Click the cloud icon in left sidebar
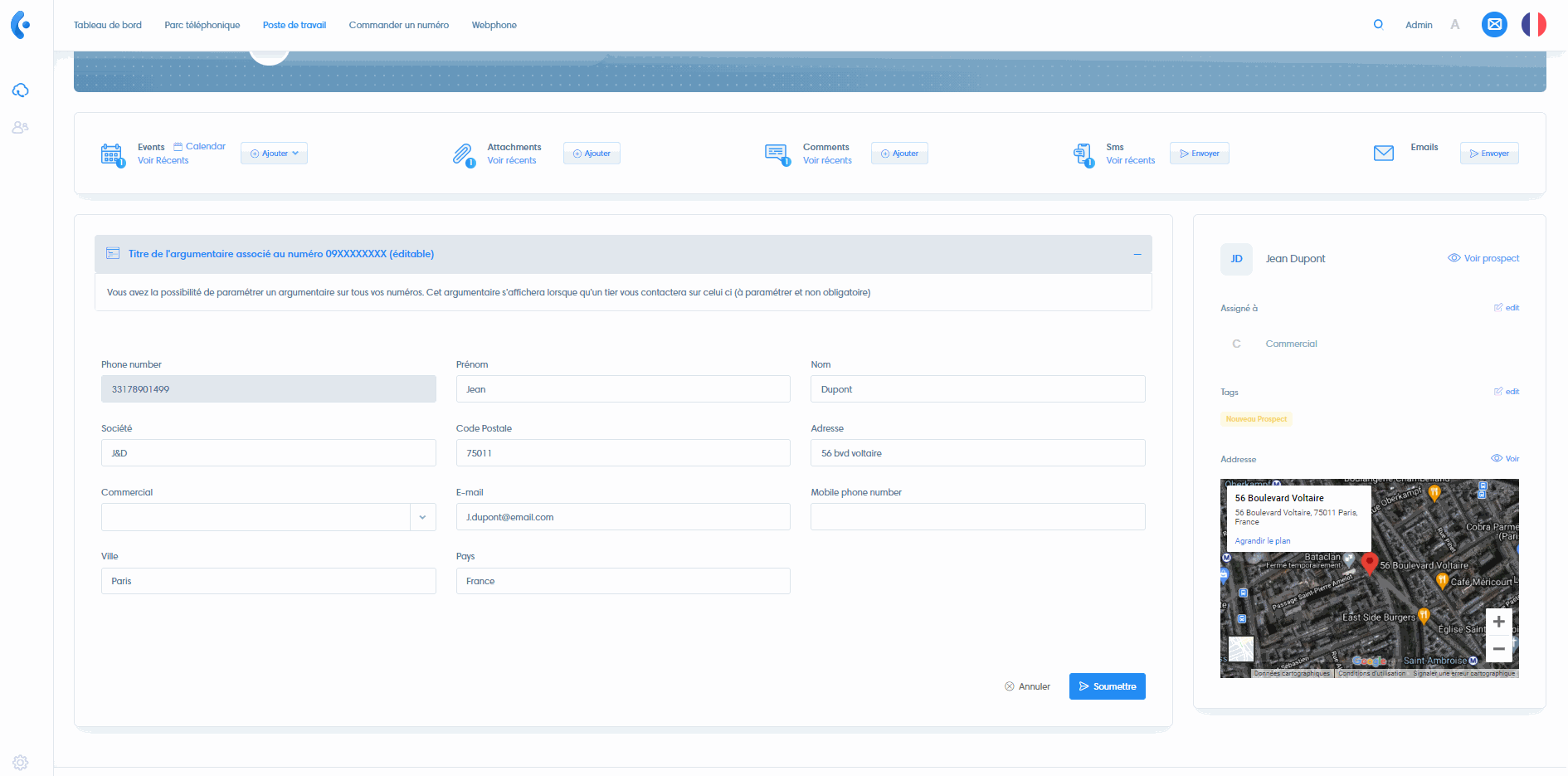1568x776 pixels. tap(21, 90)
